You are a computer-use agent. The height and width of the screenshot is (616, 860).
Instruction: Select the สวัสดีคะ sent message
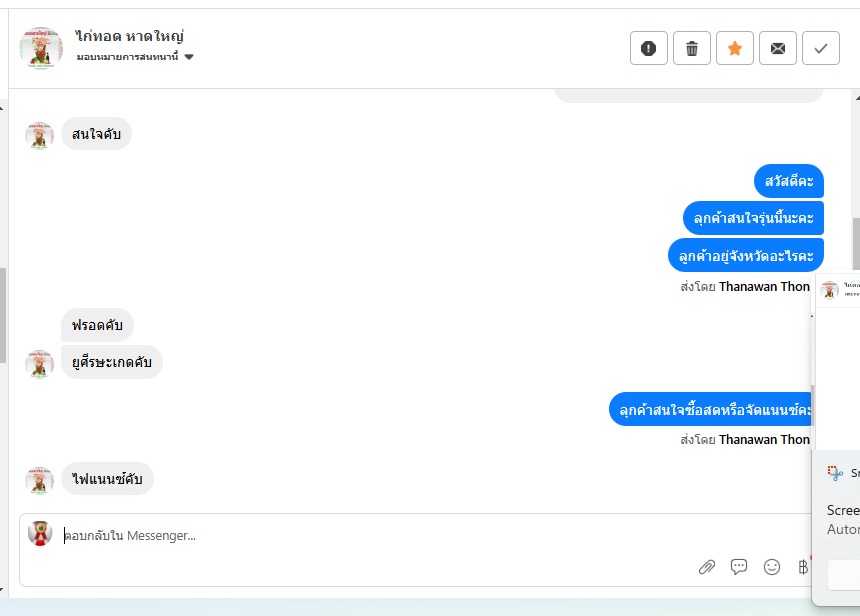(788, 181)
